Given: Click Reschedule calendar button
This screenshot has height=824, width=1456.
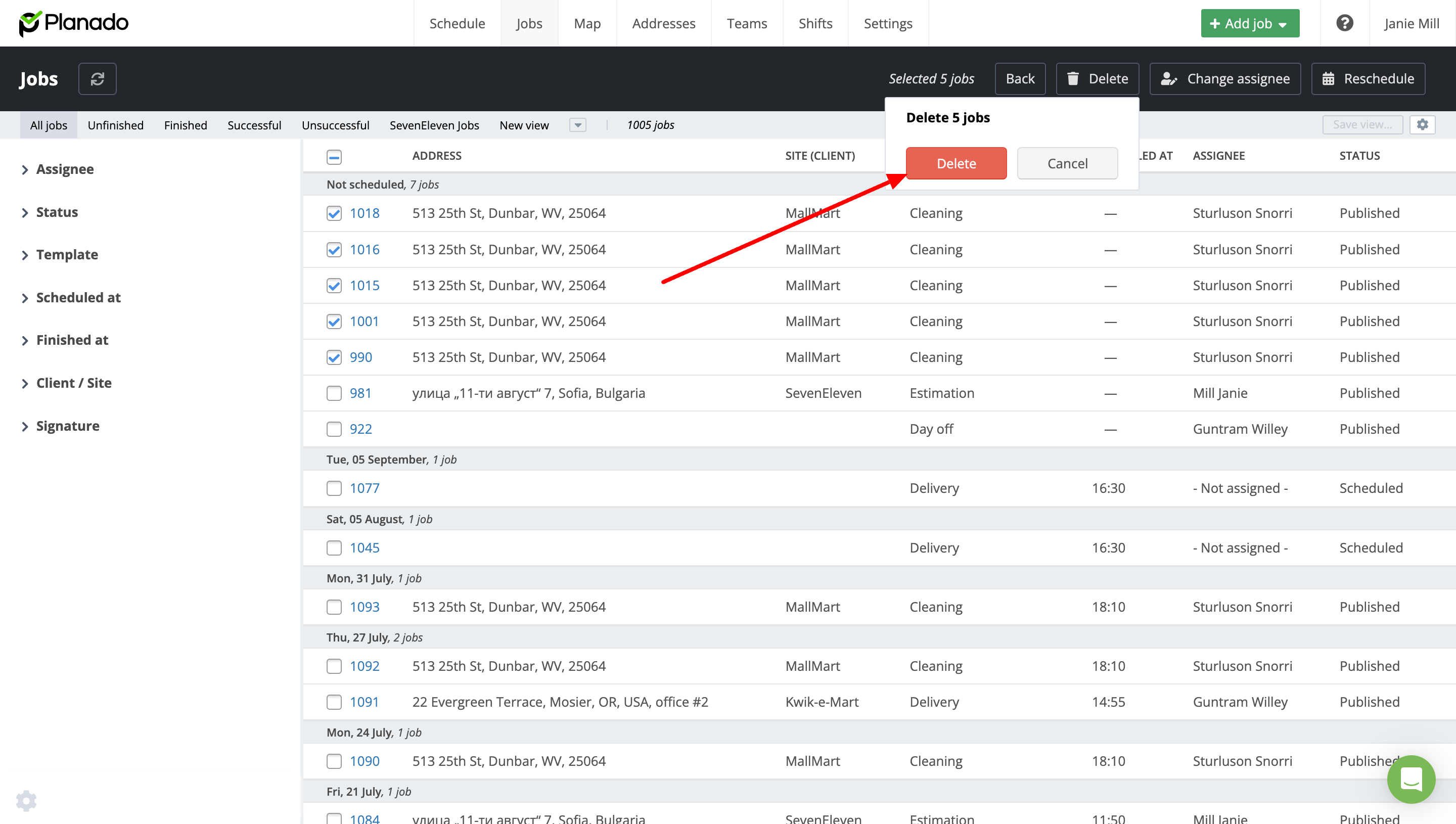Looking at the screenshot, I should tap(1368, 79).
